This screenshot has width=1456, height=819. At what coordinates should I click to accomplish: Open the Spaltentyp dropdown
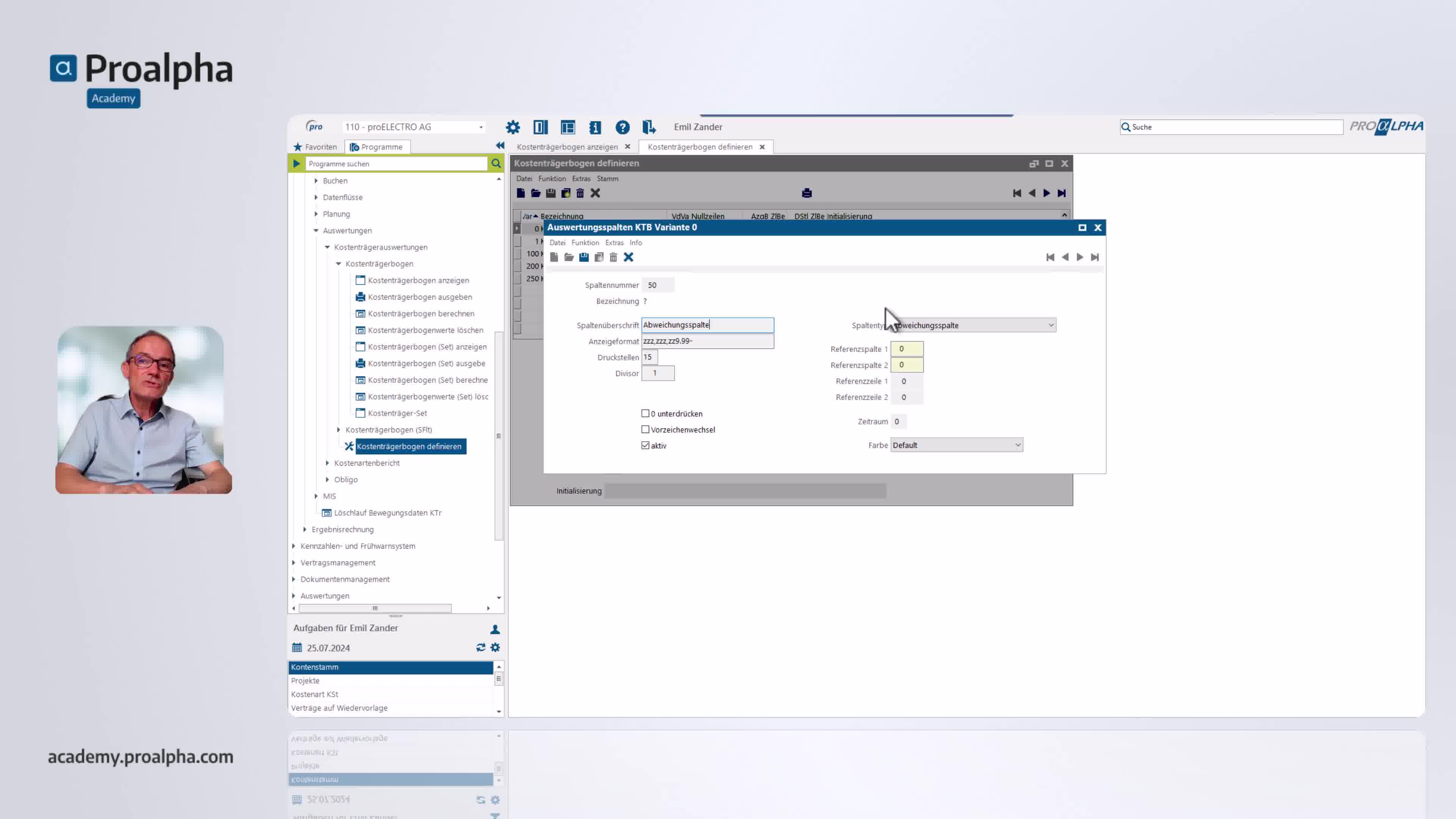click(1051, 325)
